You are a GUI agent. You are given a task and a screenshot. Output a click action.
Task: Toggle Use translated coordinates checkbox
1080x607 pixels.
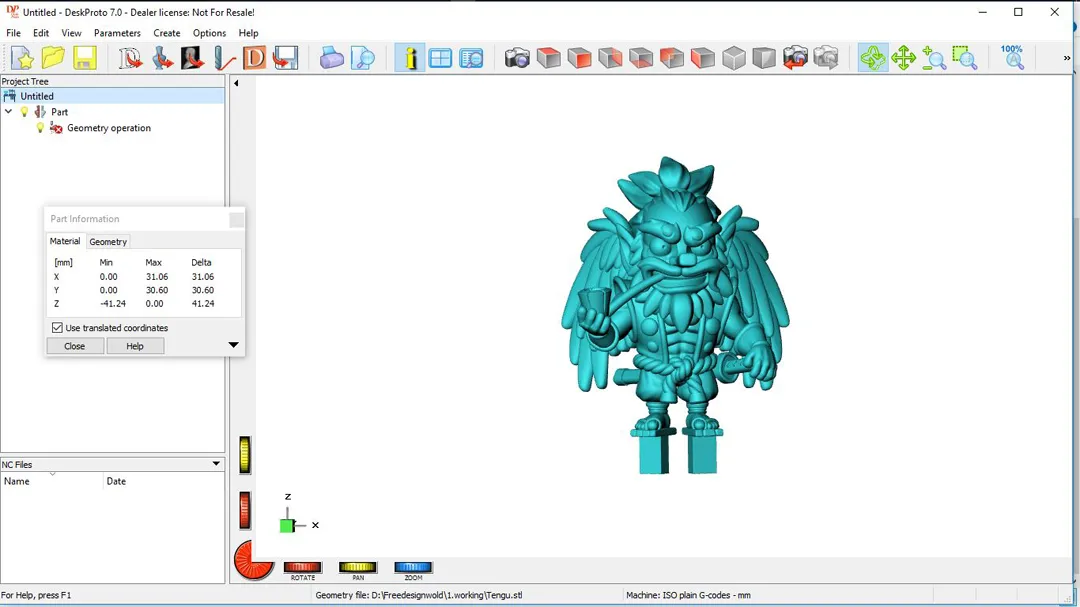click(57, 328)
